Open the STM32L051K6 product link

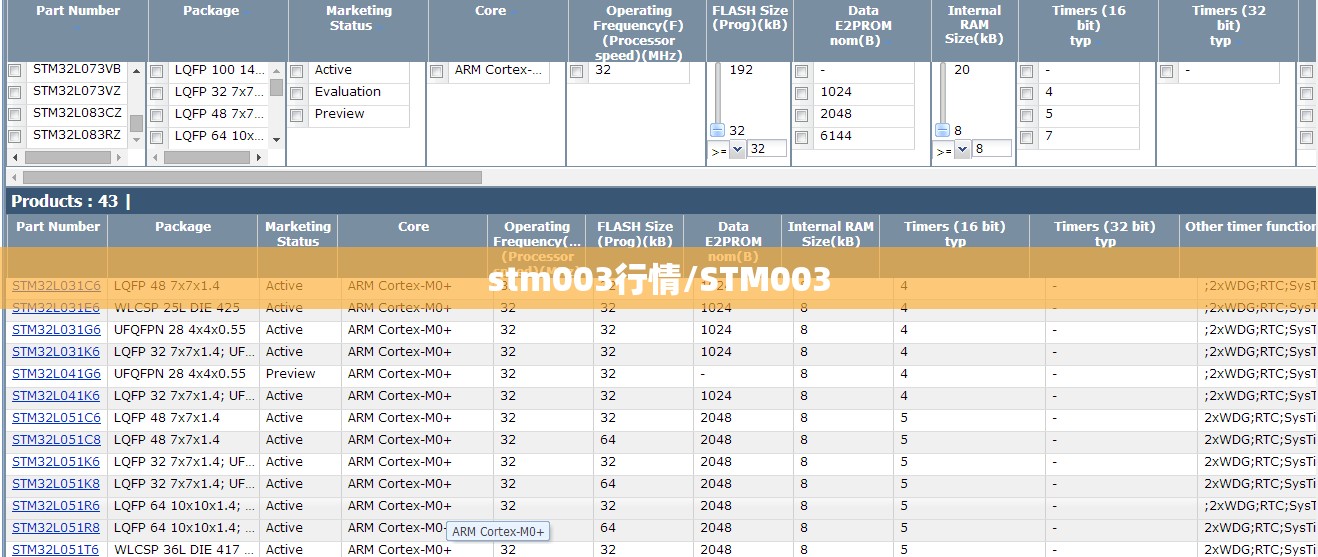[56, 462]
